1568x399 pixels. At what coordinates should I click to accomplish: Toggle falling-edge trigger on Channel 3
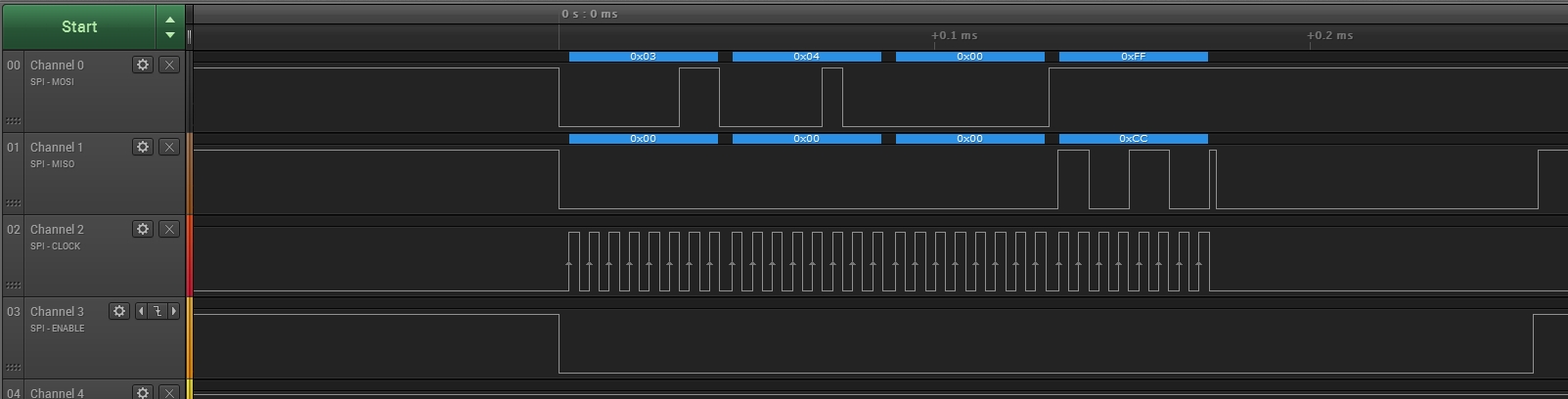point(157,311)
